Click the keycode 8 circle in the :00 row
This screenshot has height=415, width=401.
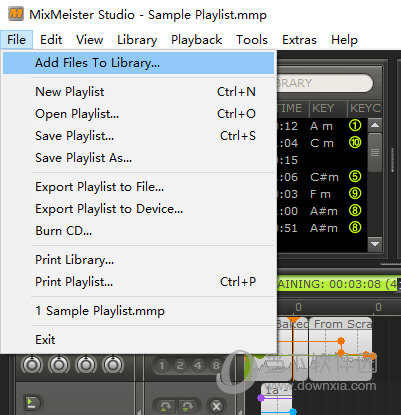tap(355, 210)
